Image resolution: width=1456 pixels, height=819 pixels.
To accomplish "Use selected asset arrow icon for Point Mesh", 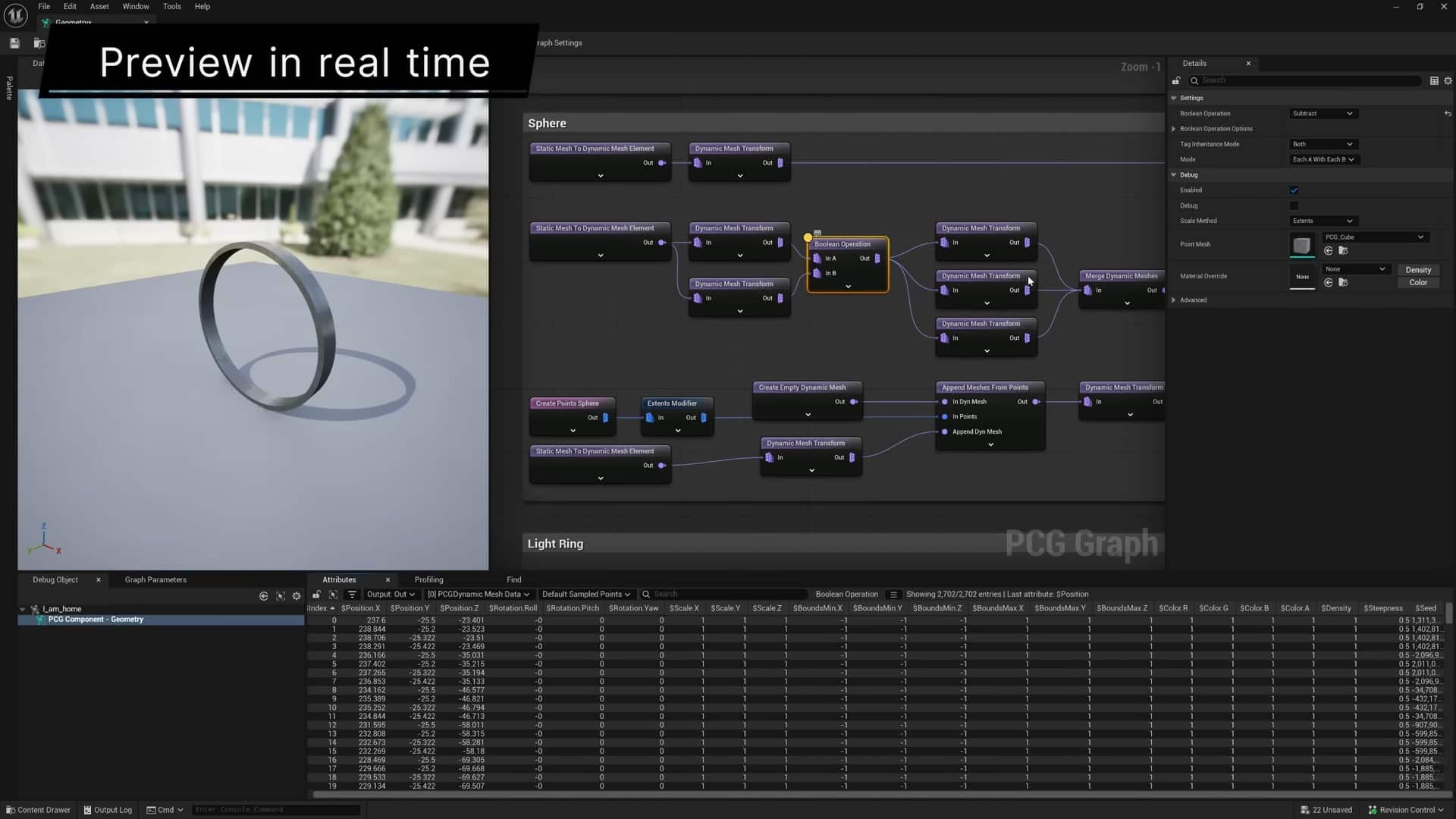I will point(1329,251).
